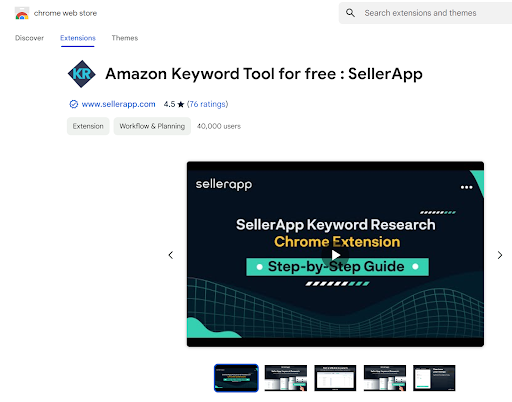Play the SellerApp guide video
512x402 pixels.
coord(335,255)
